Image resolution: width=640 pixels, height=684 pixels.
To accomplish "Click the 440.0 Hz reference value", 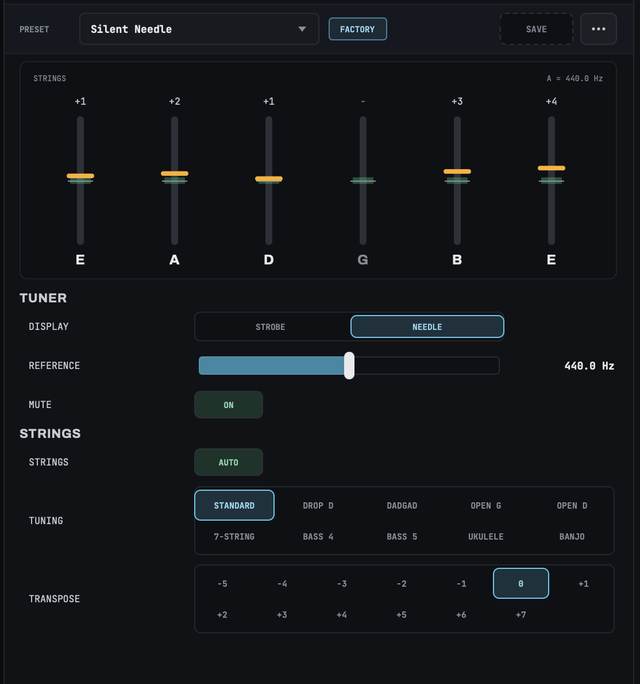I will 589,366.
